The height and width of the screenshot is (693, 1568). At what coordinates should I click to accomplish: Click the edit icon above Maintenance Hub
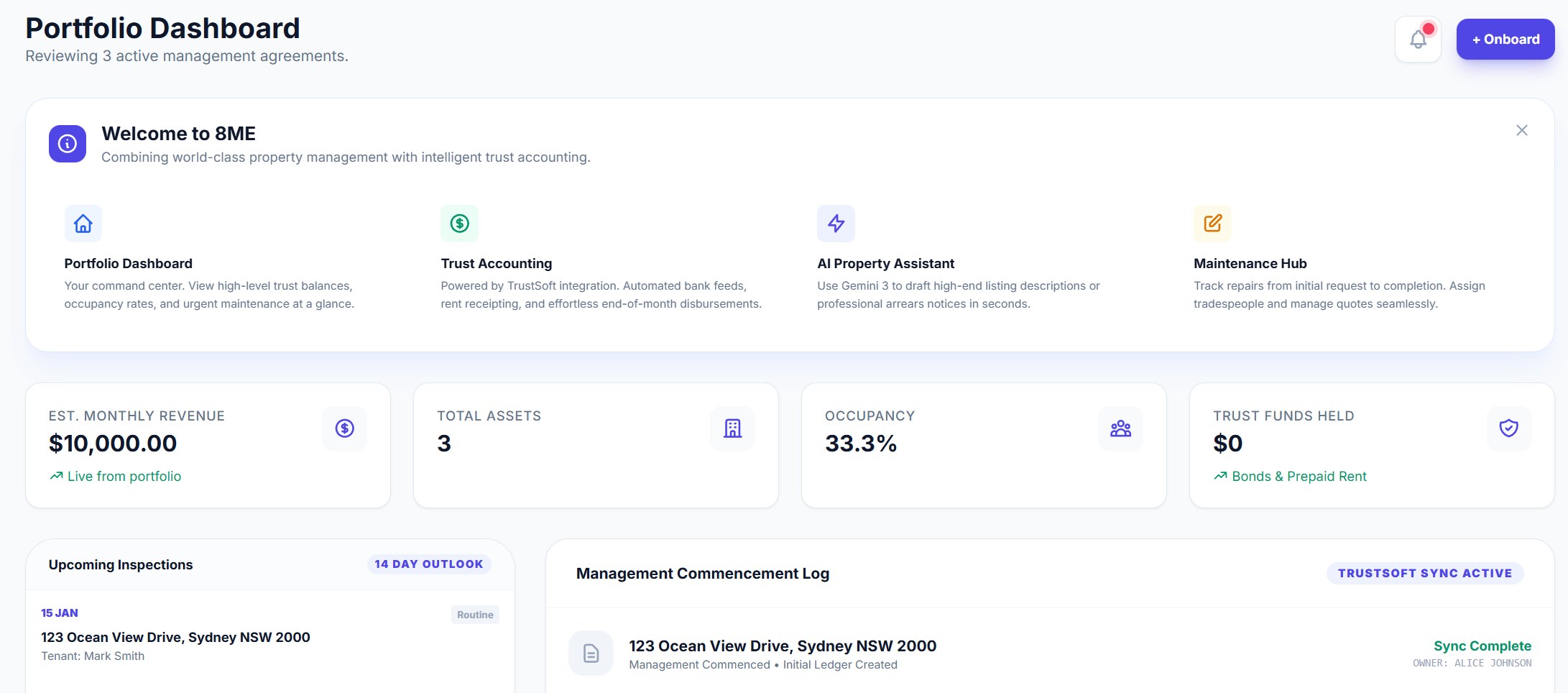coord(1213,224)
